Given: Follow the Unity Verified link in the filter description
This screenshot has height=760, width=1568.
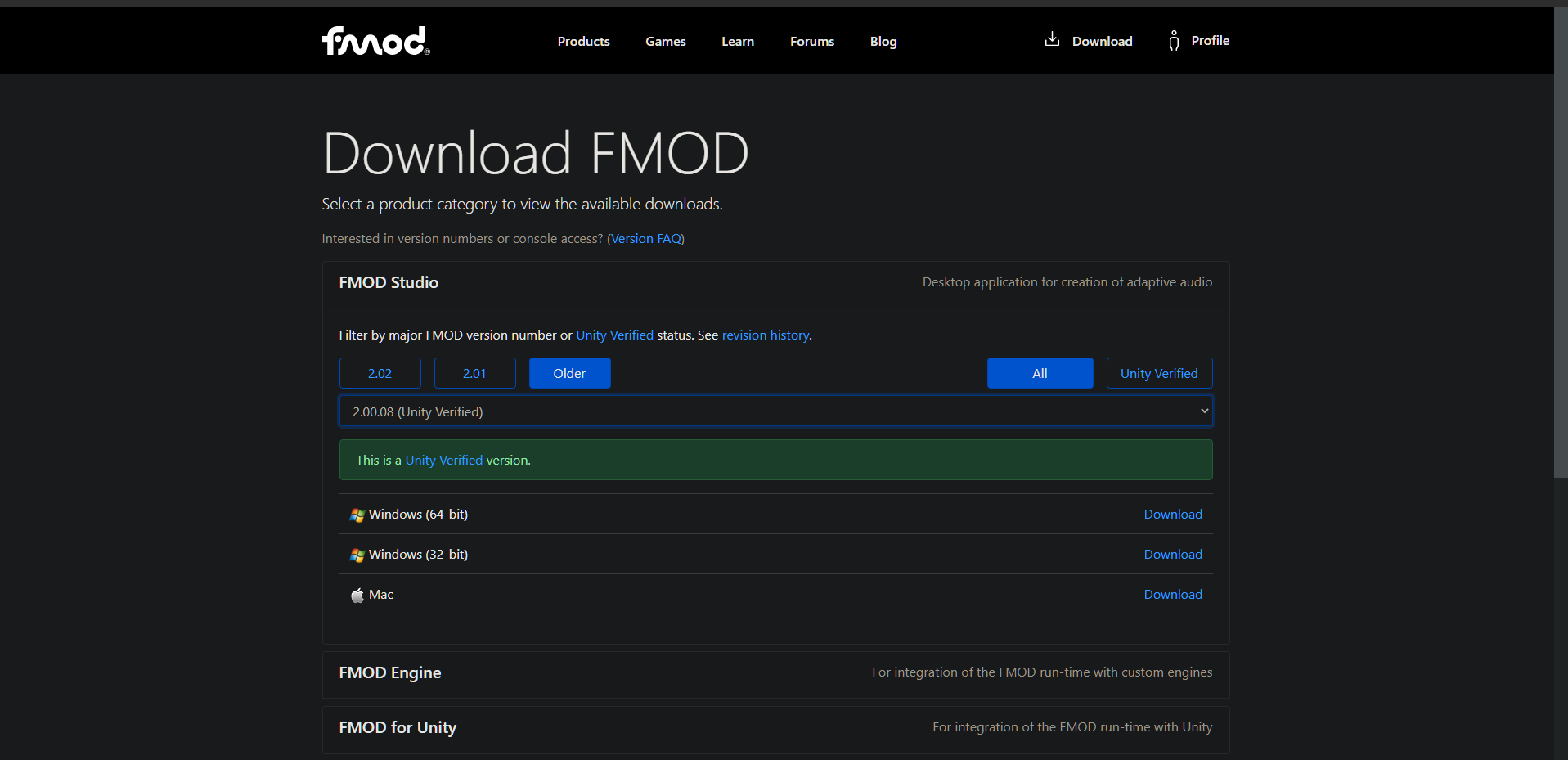Looking at the screenshot, I should click(x=615, y=335).
